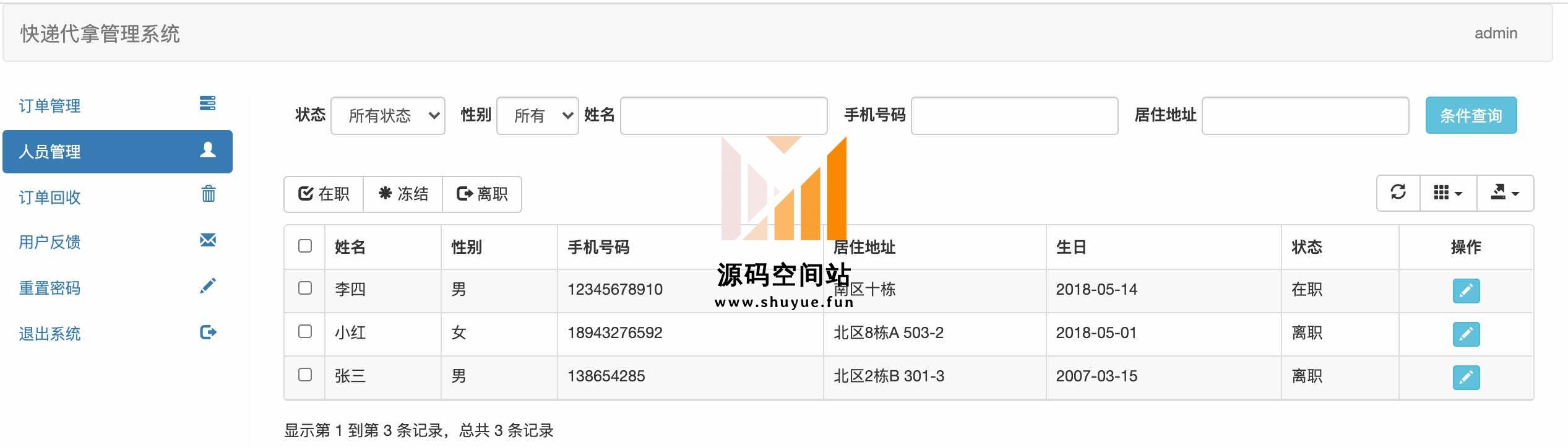Viewport: 1568px width, 447px height.
Task: Click phone number 18943276592
Action: (615, 332)
